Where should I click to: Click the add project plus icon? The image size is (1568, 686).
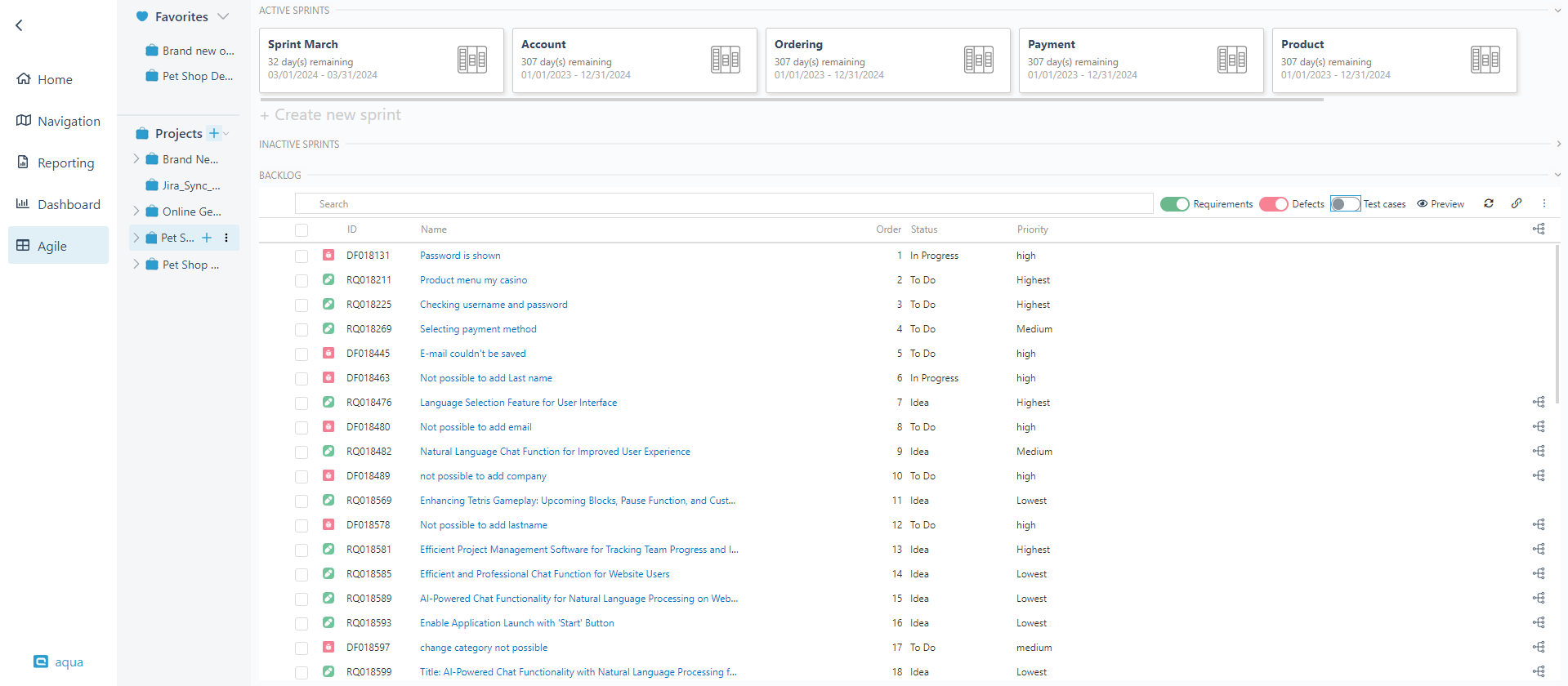point(214,133)
